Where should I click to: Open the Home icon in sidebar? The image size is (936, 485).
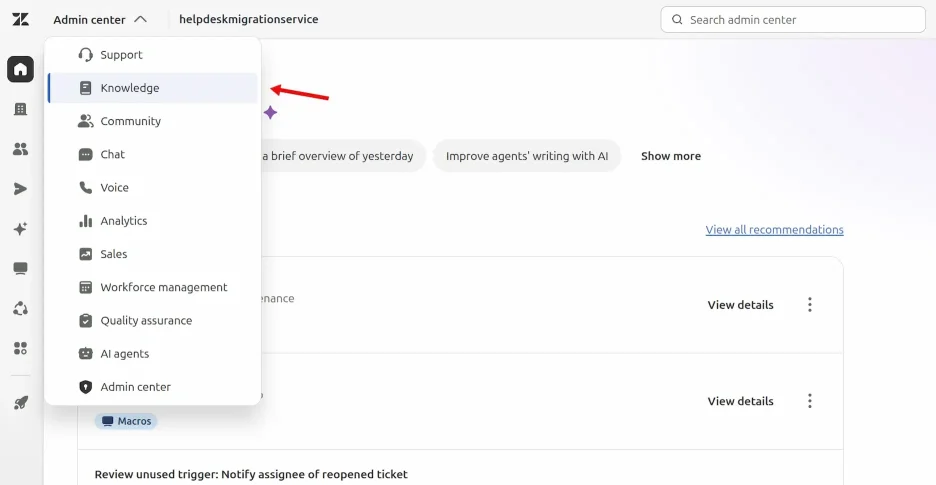point(20,69)
